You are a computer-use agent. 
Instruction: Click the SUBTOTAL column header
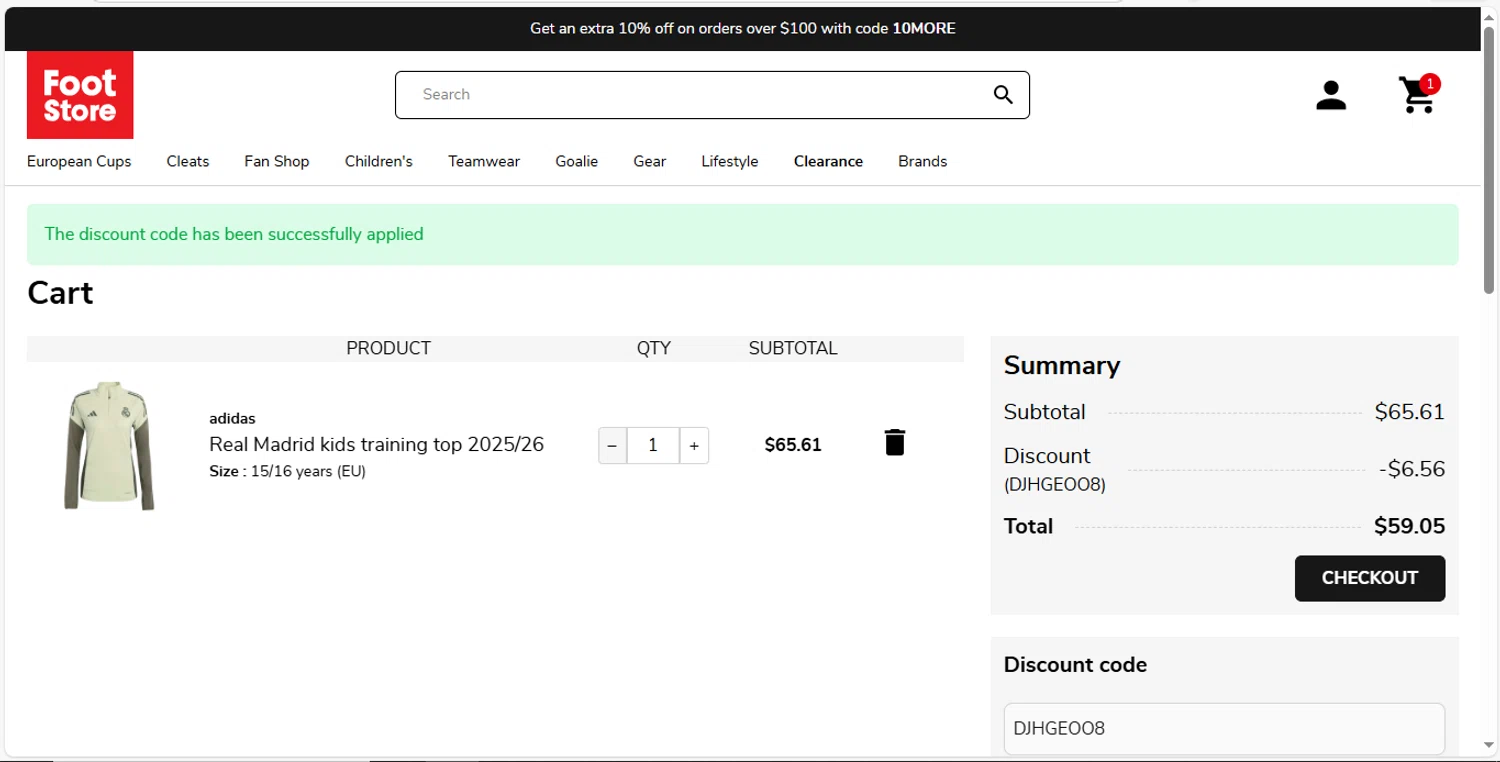[x=793, y=348]
